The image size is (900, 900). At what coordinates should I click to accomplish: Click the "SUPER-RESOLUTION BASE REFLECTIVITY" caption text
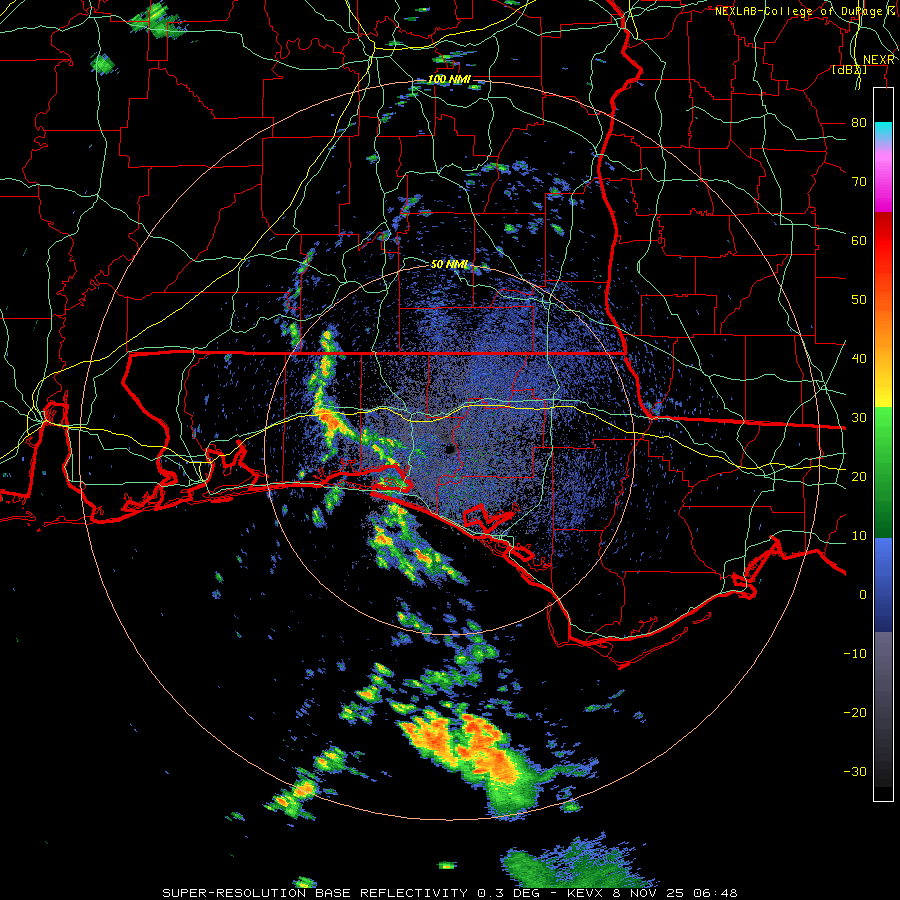(315, 893)
